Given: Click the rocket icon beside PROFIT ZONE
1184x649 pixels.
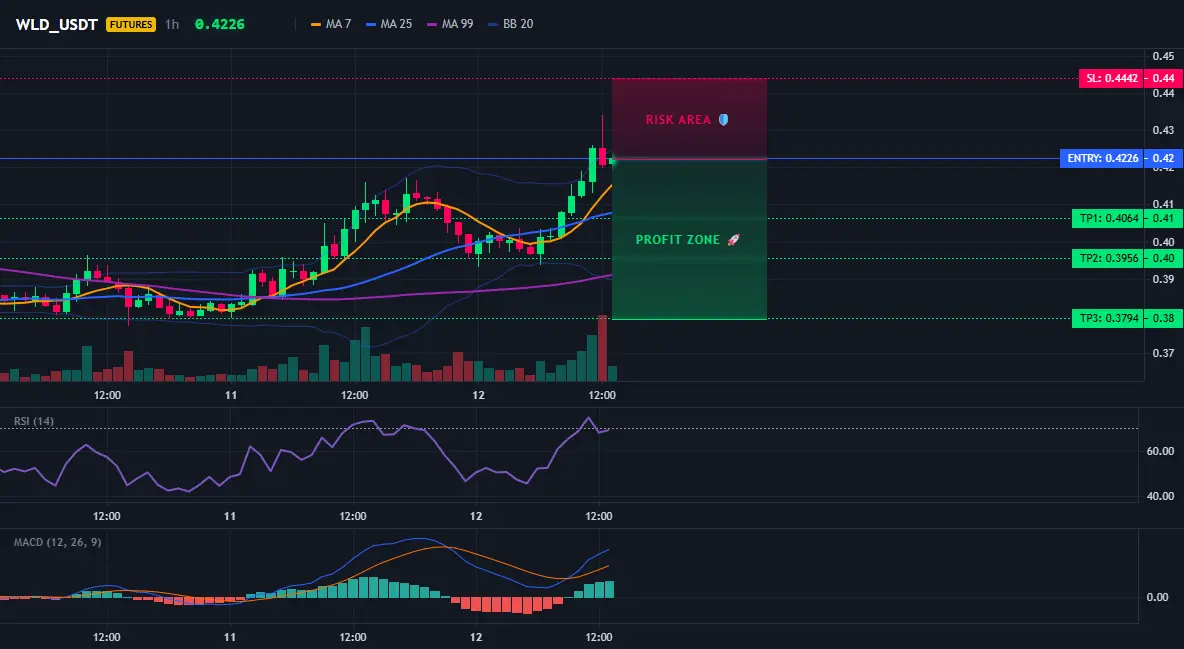Looking at the screenshot, I should click(x=733, y=240).
